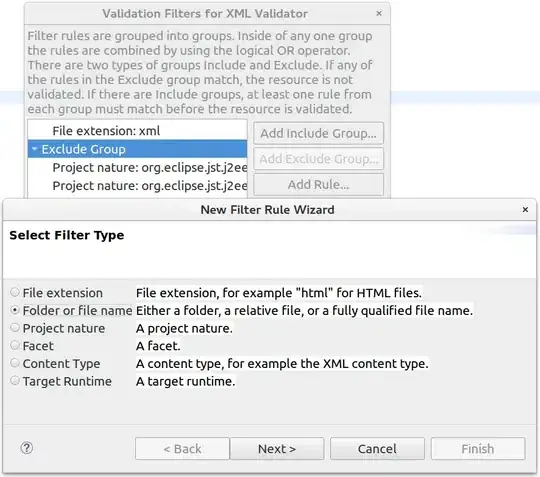The width and height of the screenshot is (540, 477).
Task: Select the second Project nature rule
Action: pos(137,186)
